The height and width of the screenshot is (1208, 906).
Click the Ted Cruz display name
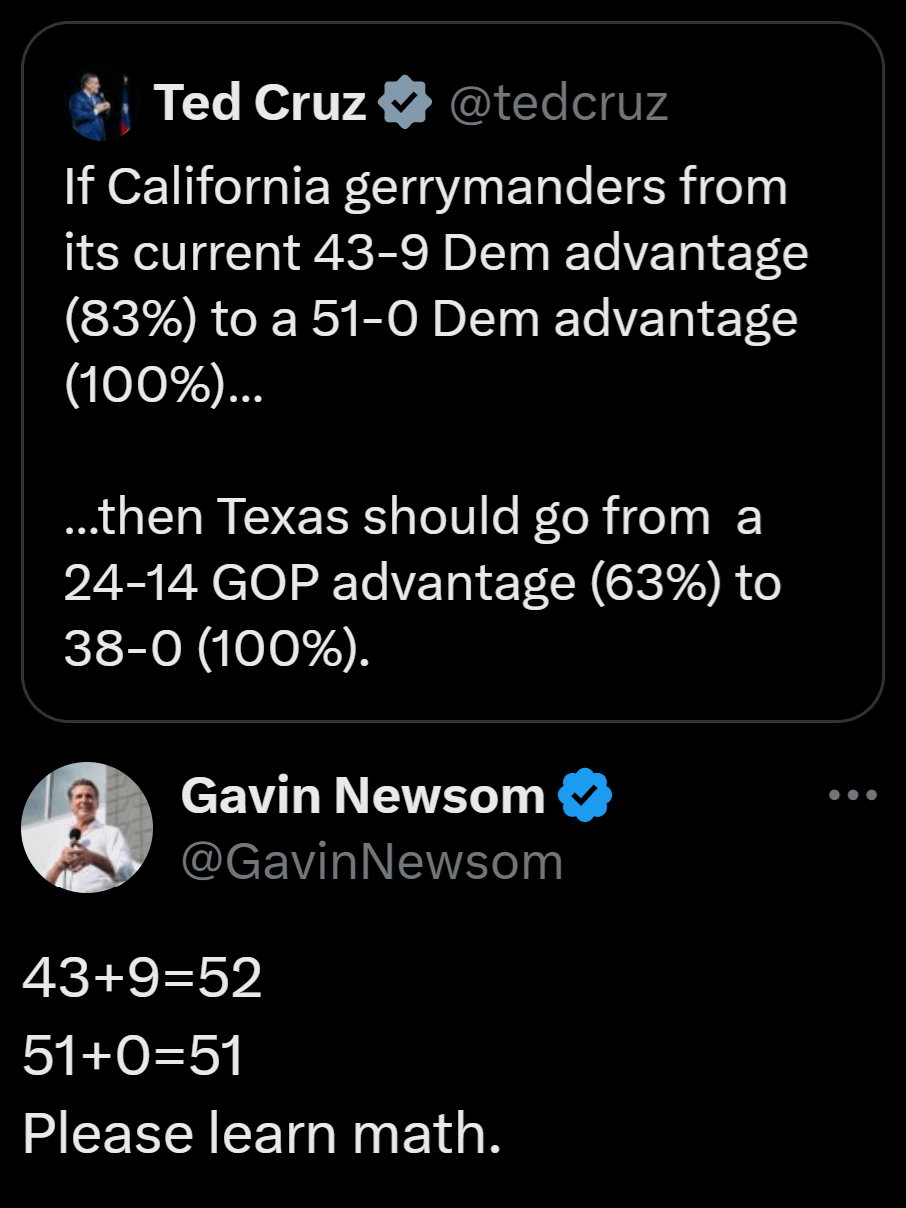coord(260,102)
